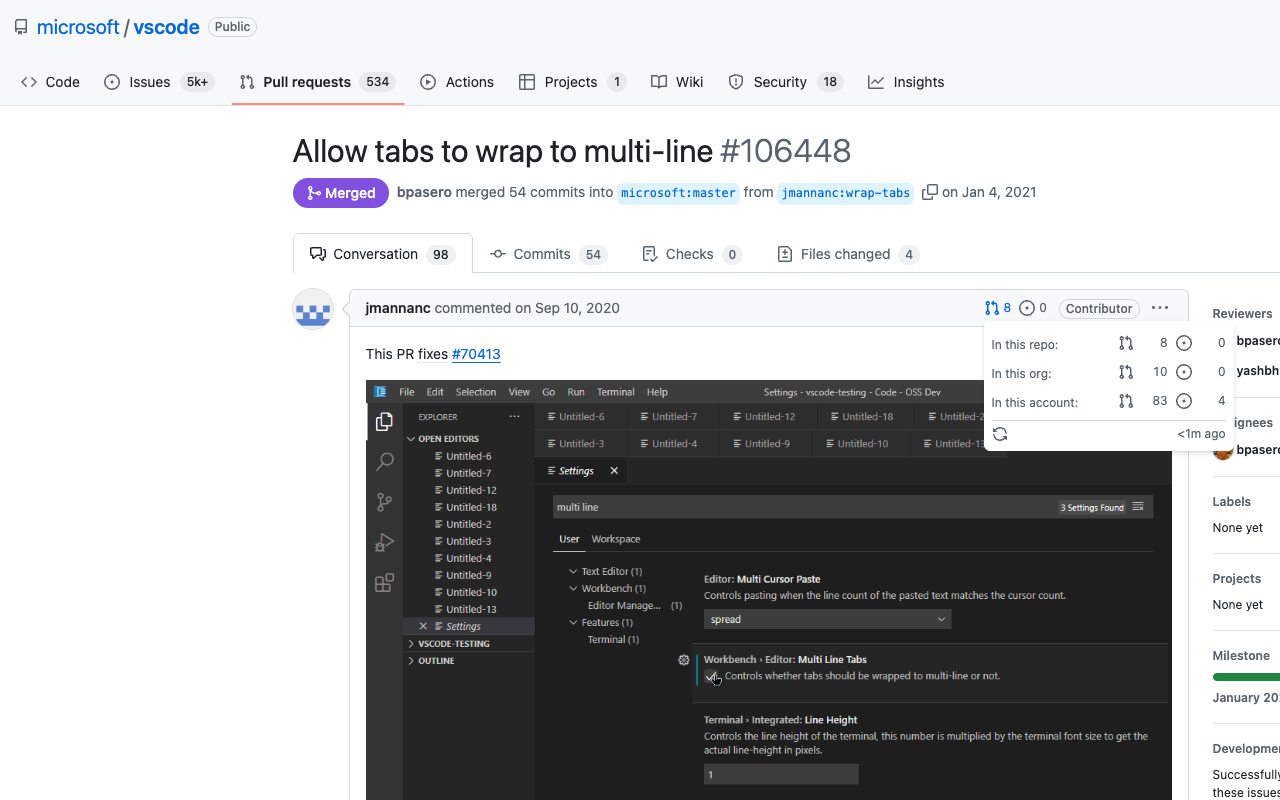Open the Terminal menu in VS Code
Viewport: 1280px width, 800px height.
[x=615, y=391]
